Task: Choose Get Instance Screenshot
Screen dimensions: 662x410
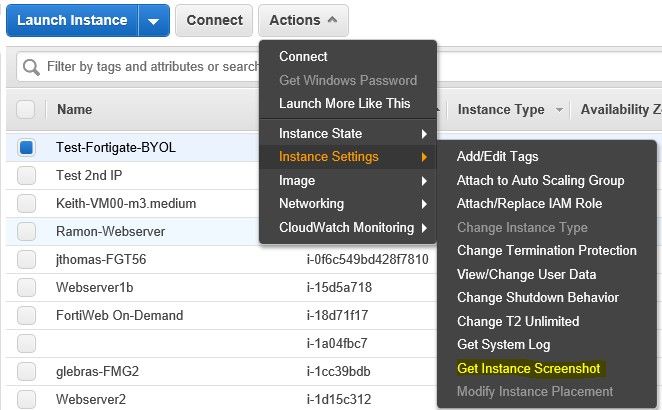Action: pyautogui.click(x=528, y=368)
